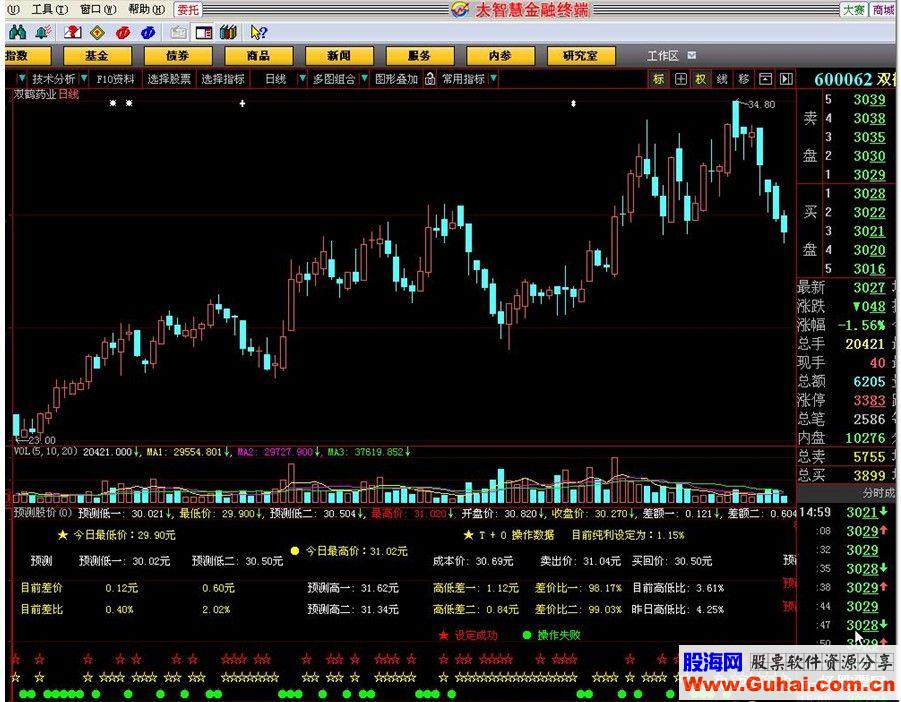Click the 内盘 value 10276
This screenshot has height=702, width=901.
point(865,438)
